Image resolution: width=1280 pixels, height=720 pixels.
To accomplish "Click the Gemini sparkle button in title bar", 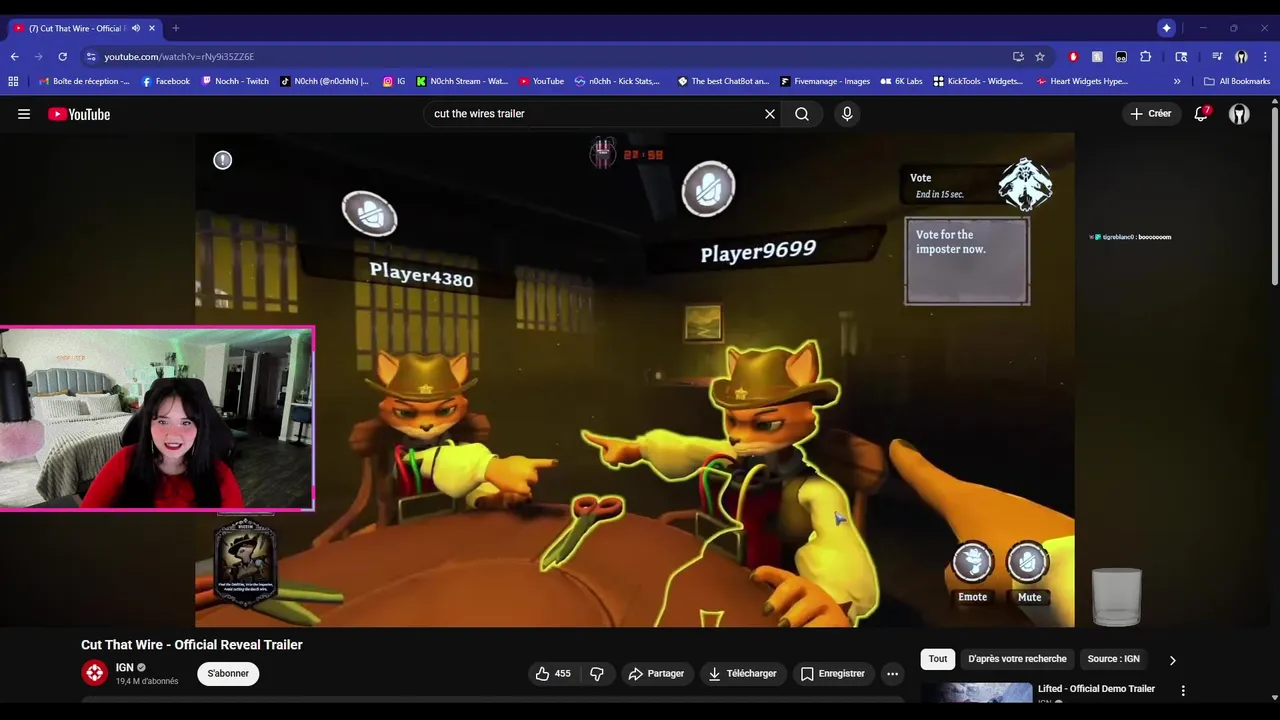I will 1166,28.
